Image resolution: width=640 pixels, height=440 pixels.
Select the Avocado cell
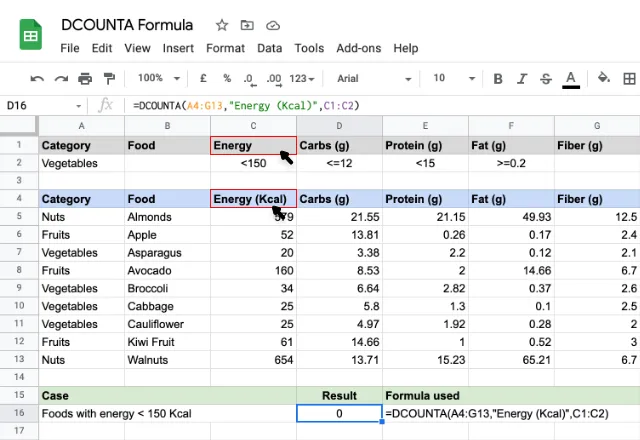(x=167, y=270)
